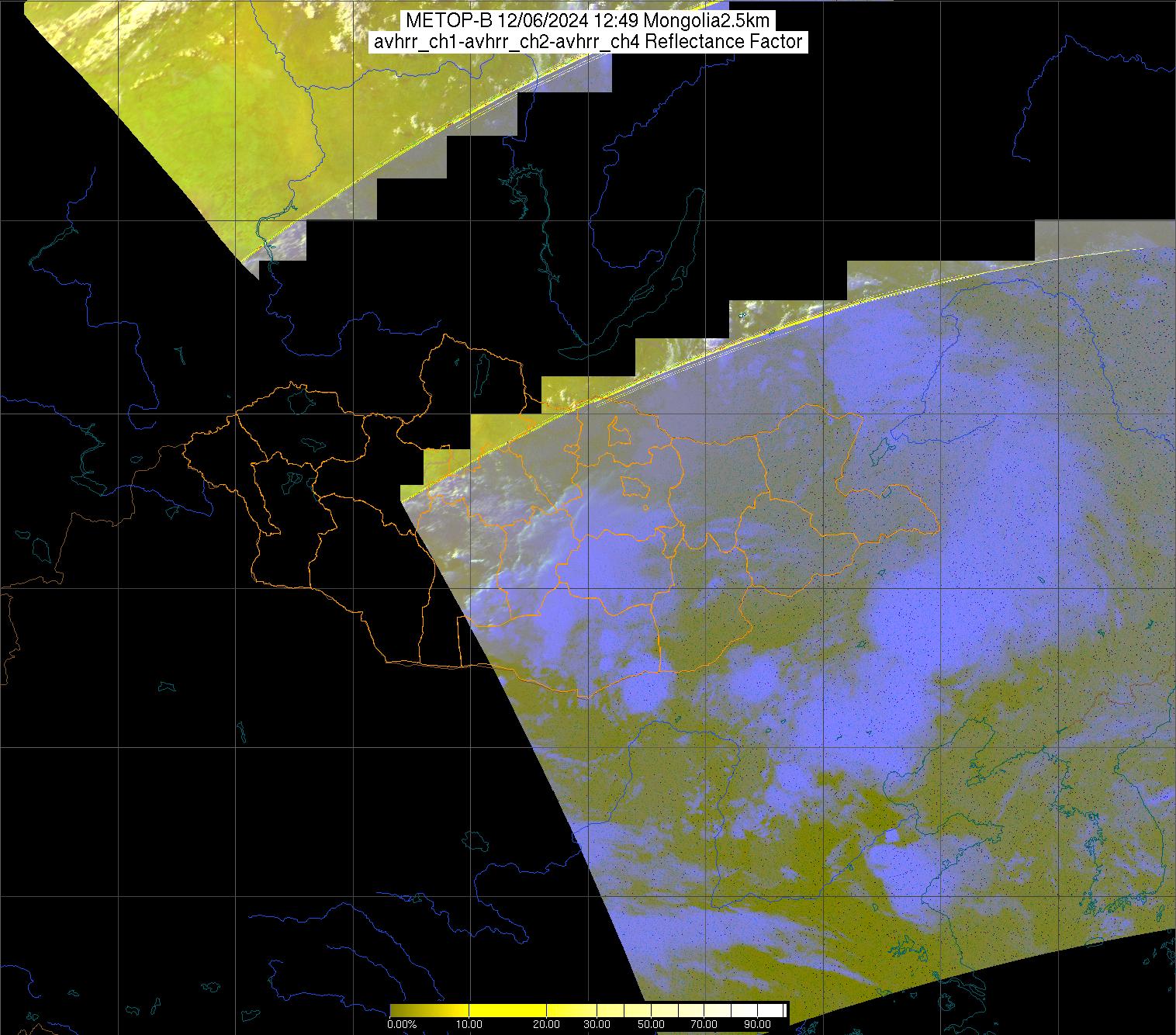Click the 30.00 label on the colorbar
Viewport: 1176px width, 1035px height.
[x=598, y=1025]
